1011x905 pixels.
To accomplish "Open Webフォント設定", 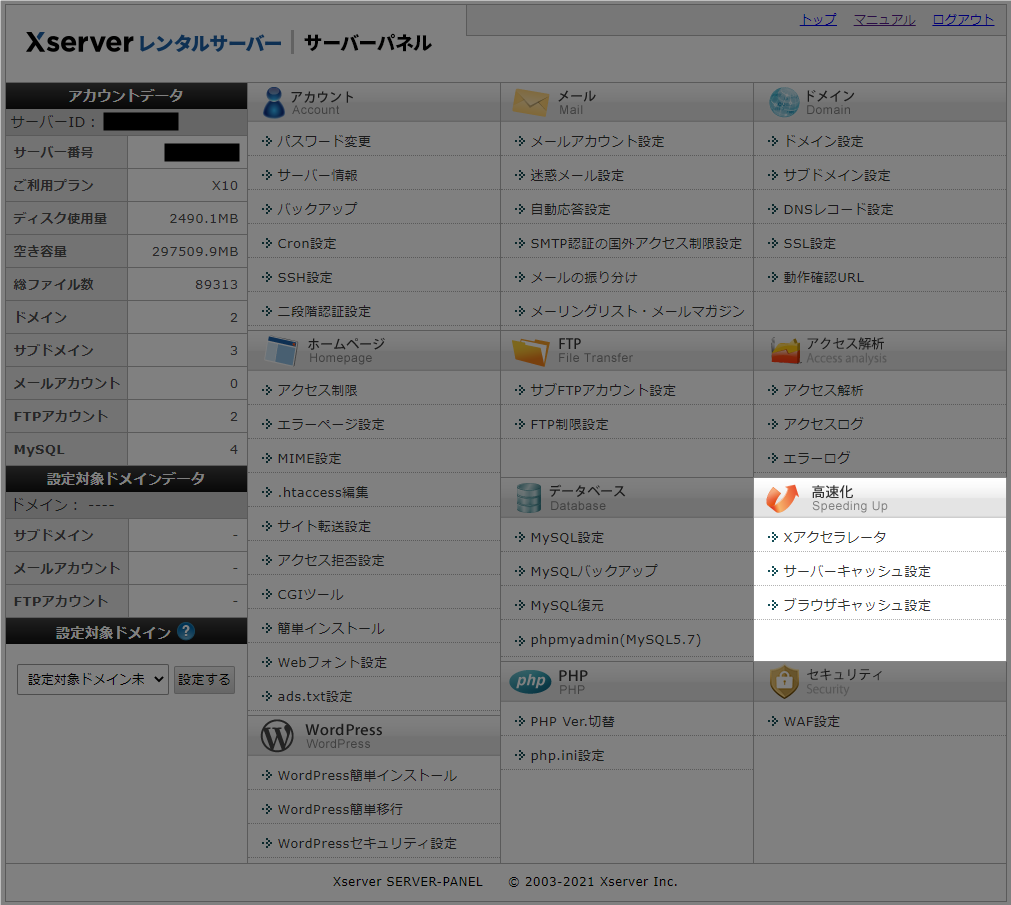I will (332, 663).
